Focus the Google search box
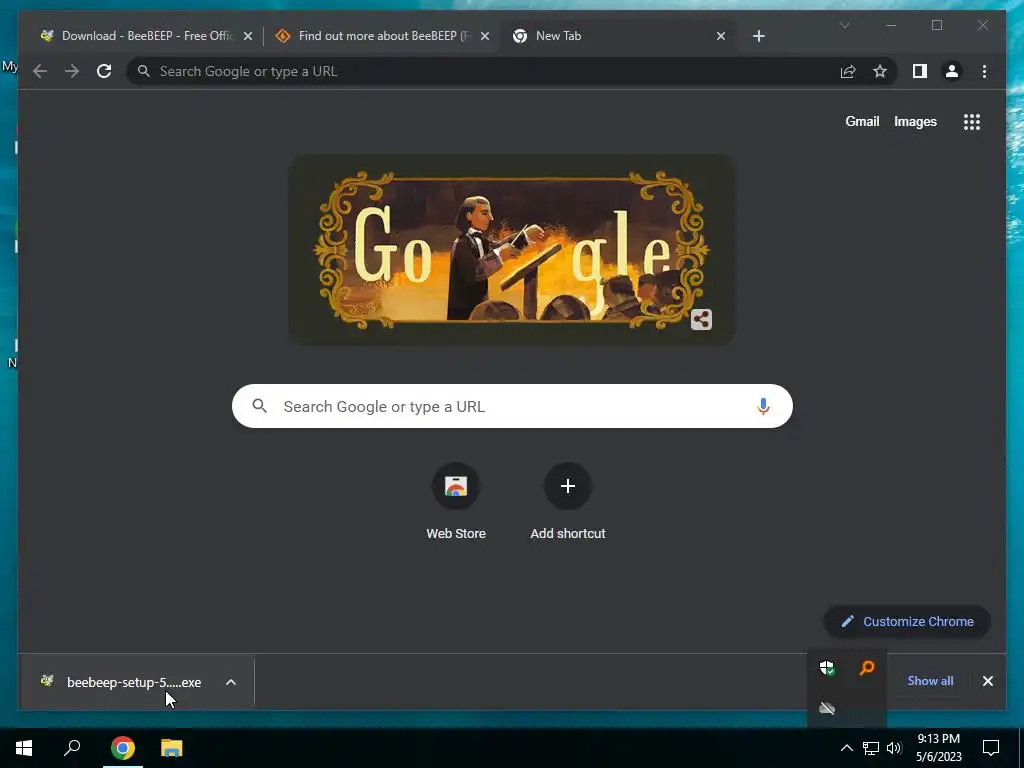The width and height of the screenshot is (1024, 768). coord(512,406)
